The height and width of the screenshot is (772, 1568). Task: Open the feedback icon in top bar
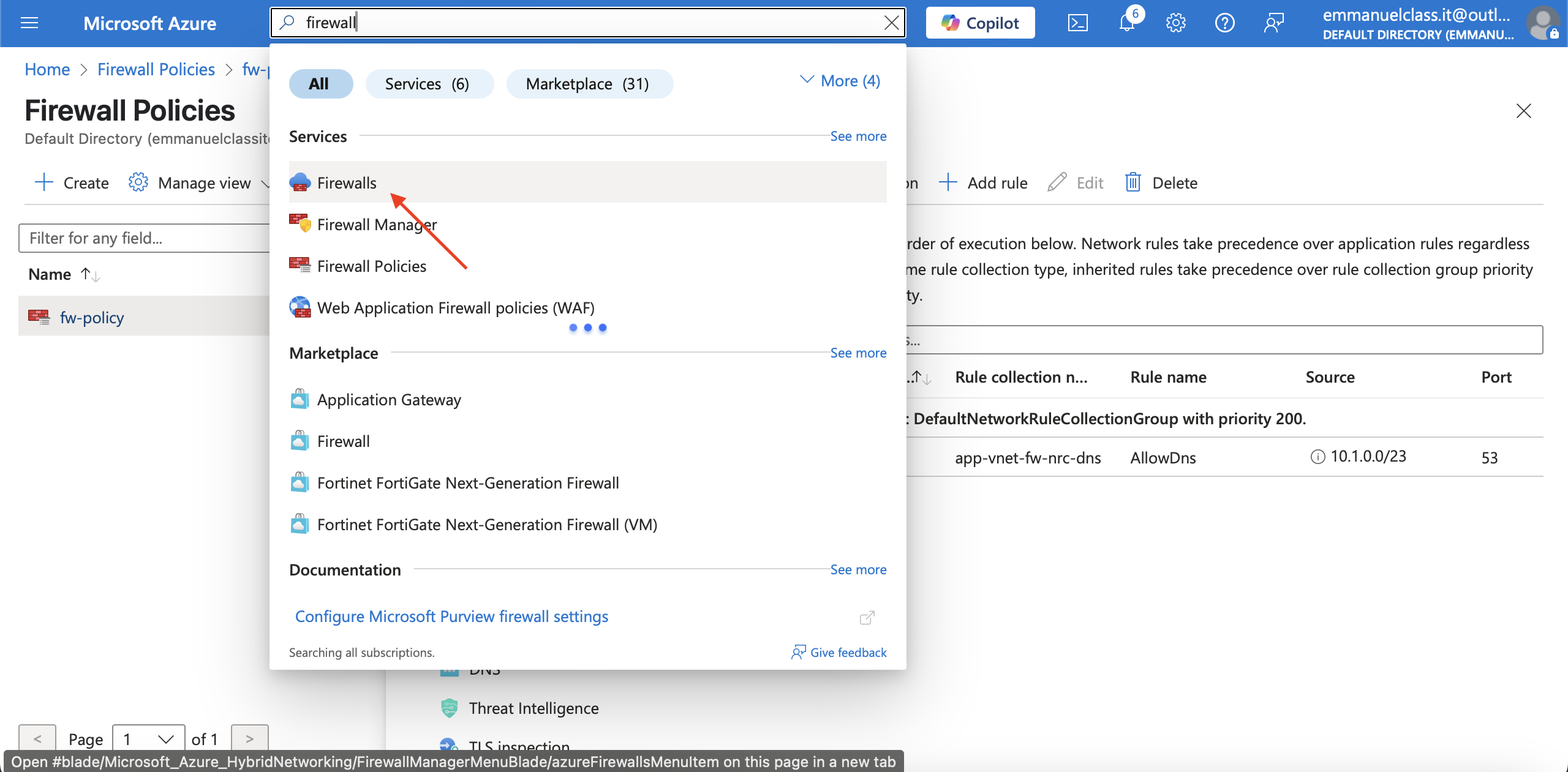1273,23
